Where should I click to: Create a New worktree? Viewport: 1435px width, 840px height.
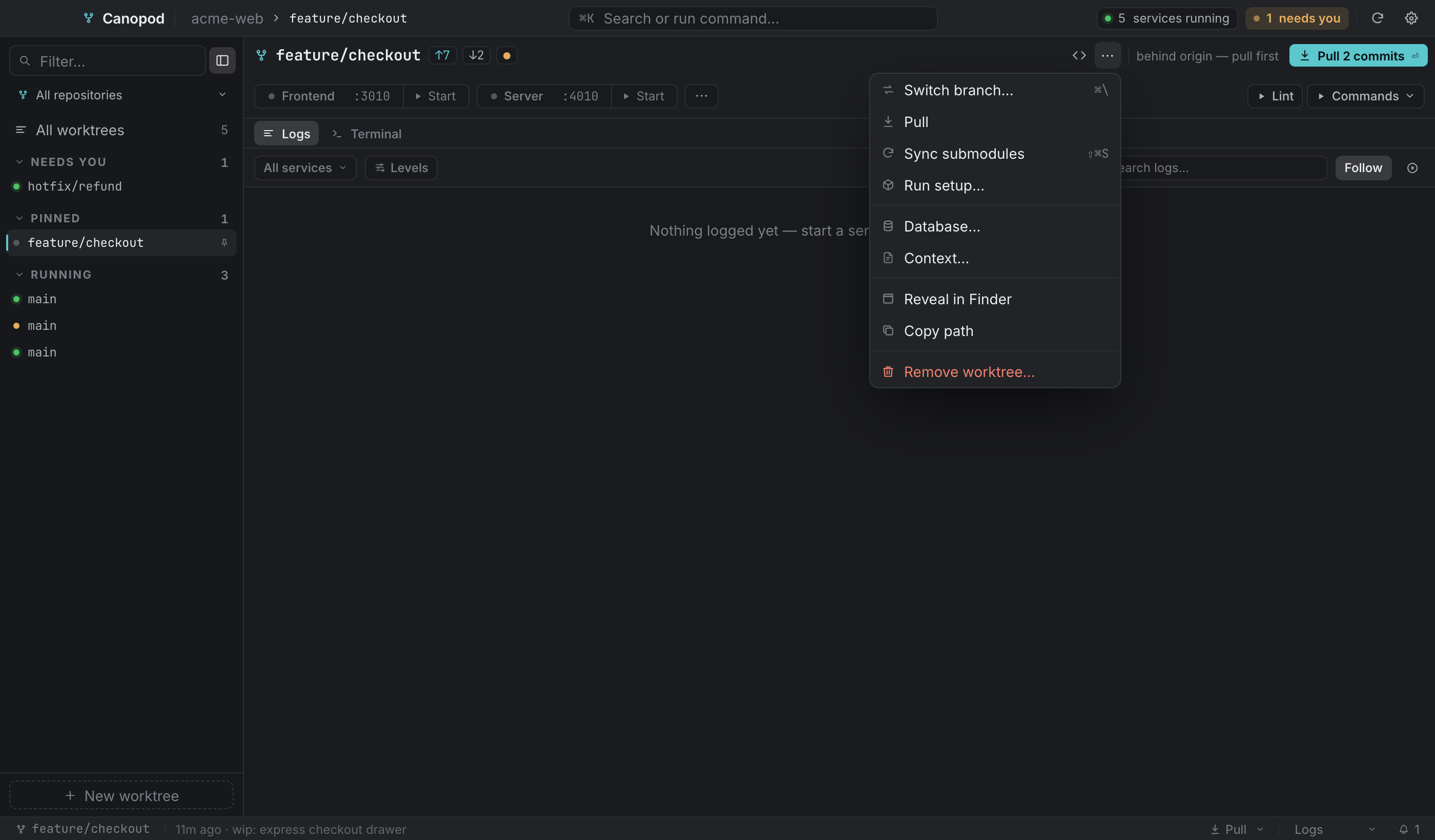(x=121, y=795)
